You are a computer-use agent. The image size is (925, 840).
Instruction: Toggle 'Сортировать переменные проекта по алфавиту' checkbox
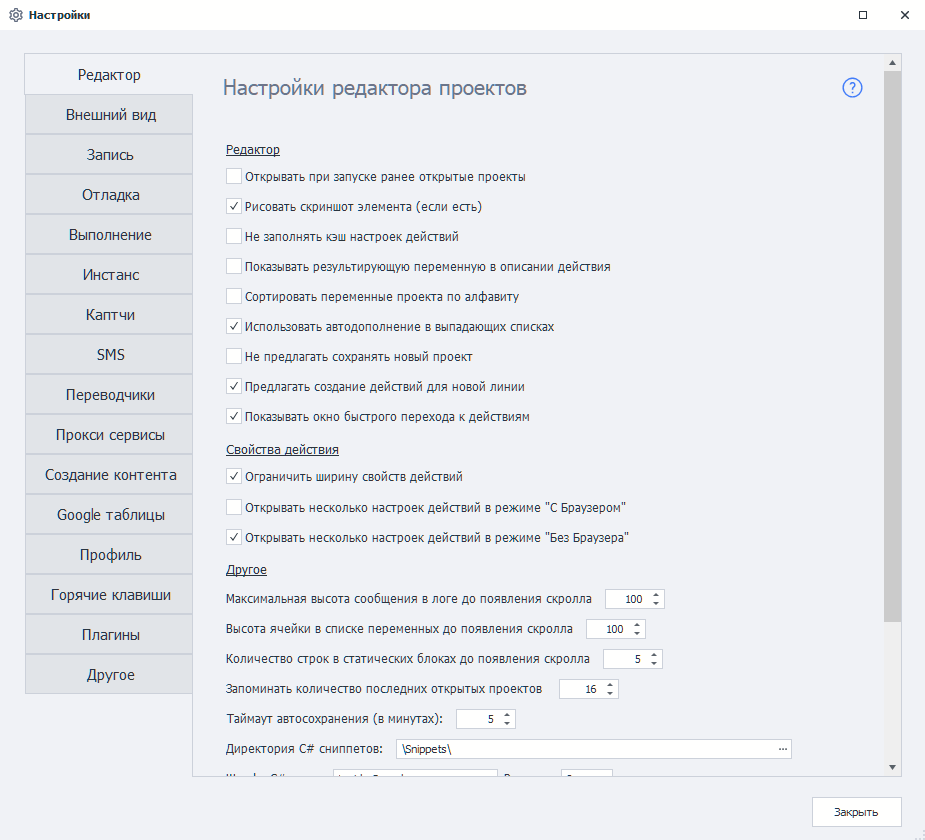click(234, 297)
